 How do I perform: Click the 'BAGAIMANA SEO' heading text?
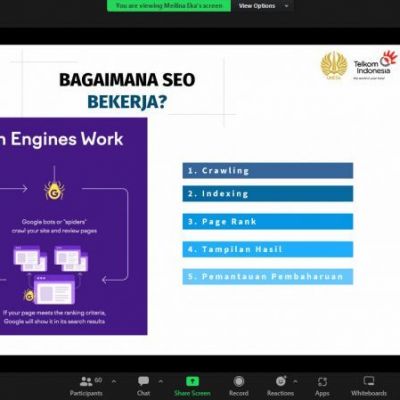point(127,80)
